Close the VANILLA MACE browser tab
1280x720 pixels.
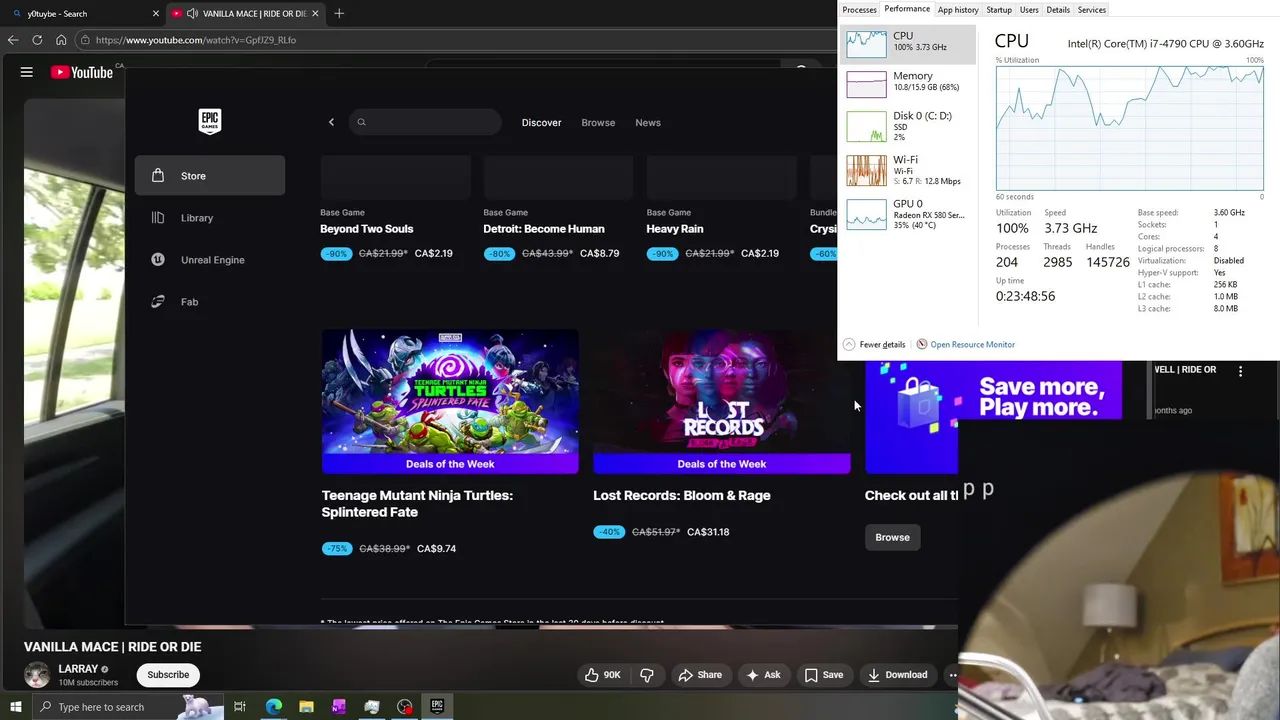[x=316, y=13]
